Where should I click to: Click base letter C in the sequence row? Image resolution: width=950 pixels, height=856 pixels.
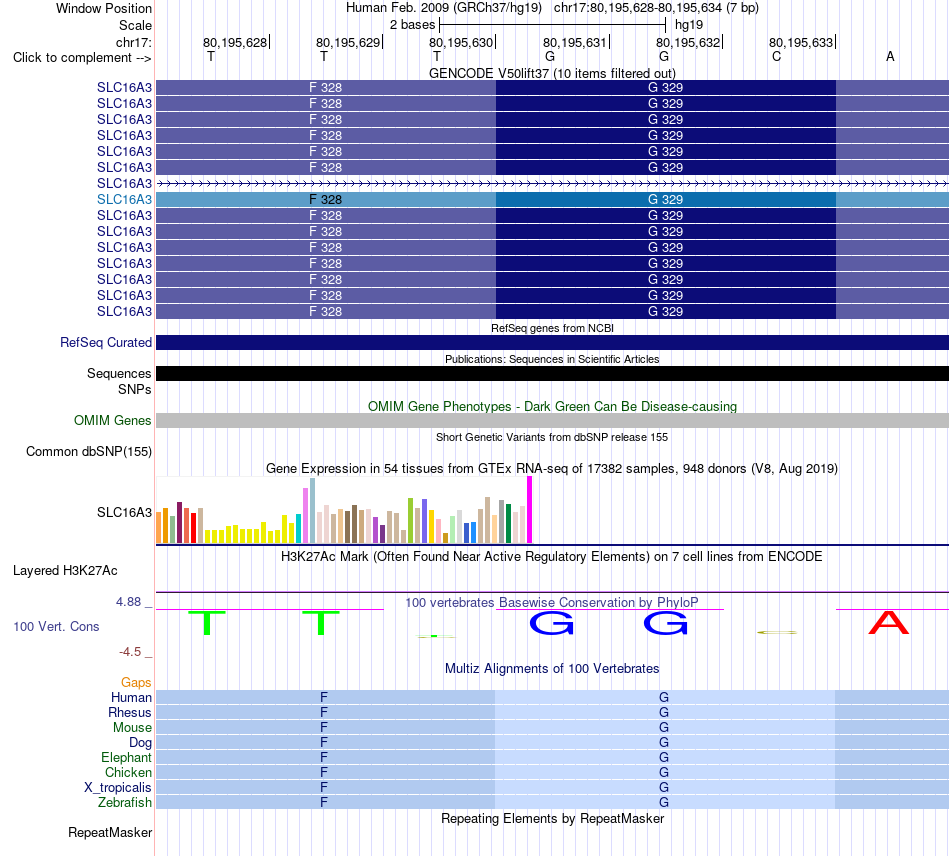(x=776, y=56)
